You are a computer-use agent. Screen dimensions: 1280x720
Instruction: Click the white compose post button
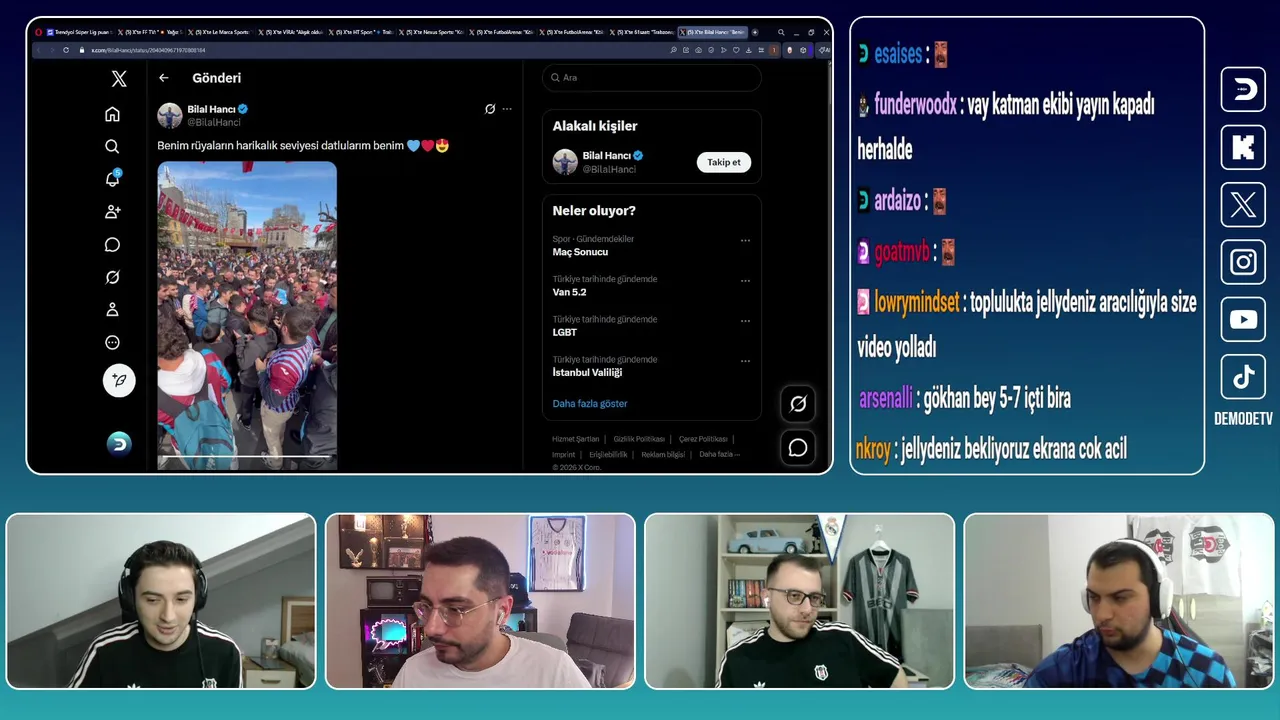tap(119, 380)
